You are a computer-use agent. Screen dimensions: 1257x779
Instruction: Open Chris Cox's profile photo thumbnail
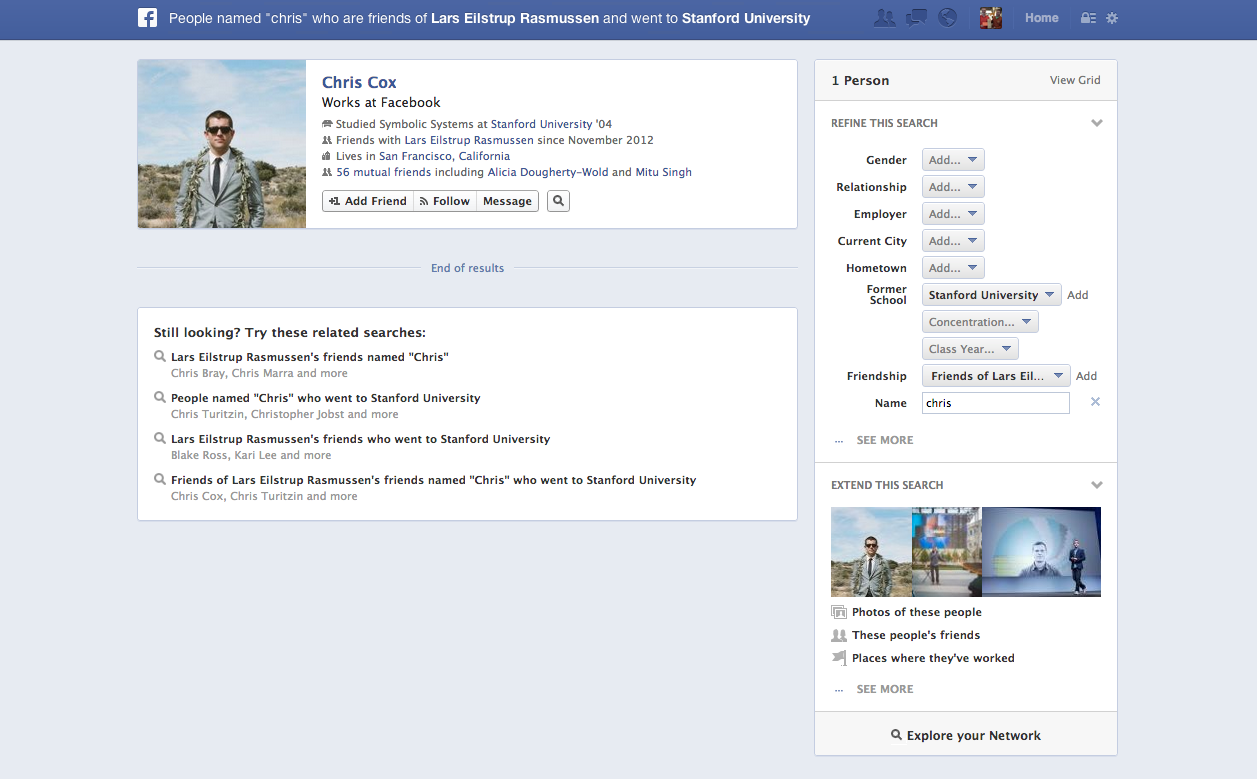pyautogui.click(x=222, y=144)
